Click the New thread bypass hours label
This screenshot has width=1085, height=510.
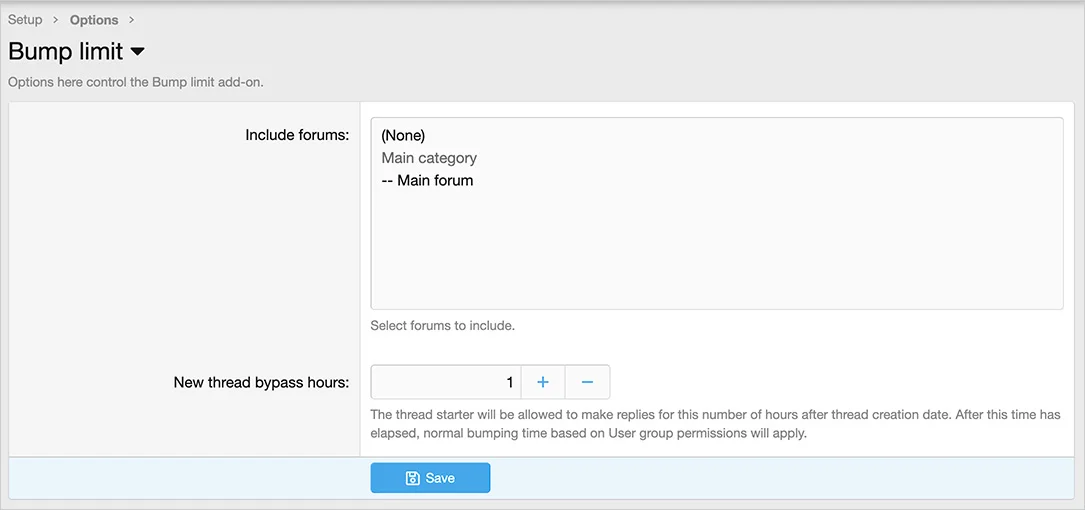click(x=261, y=382)
